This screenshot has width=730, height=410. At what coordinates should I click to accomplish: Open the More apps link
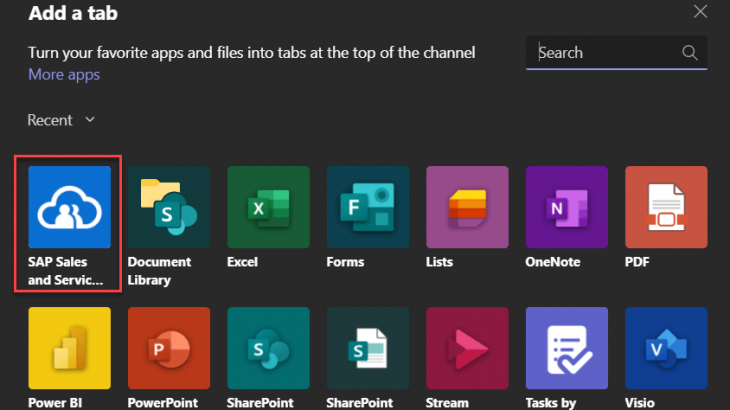point(64,74)
